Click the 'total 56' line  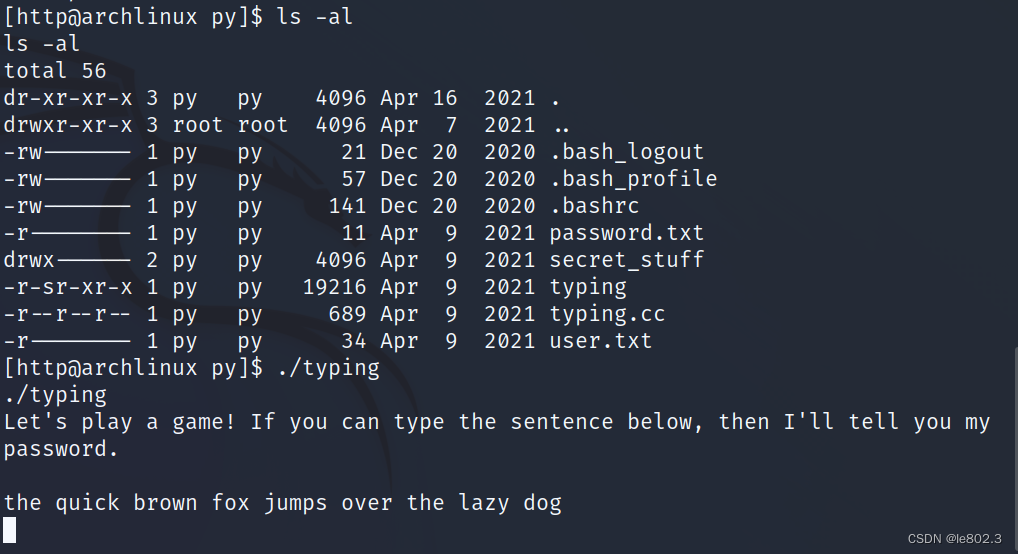pyautogui.click(x=55, y=71)
